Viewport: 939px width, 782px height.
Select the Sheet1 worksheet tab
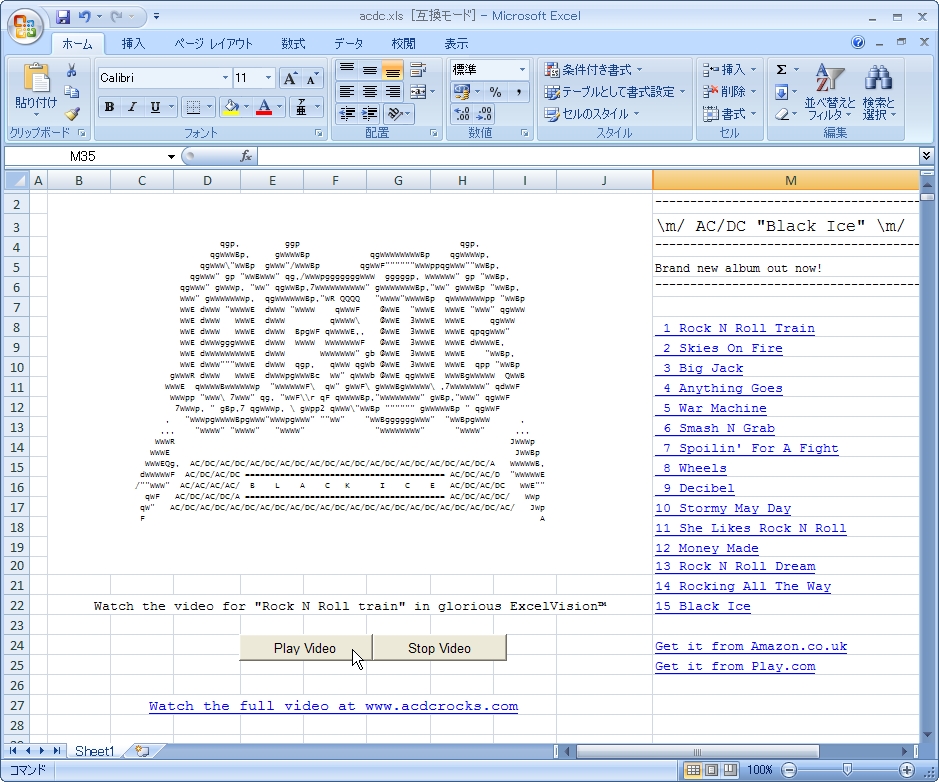(x=94, y=751)
